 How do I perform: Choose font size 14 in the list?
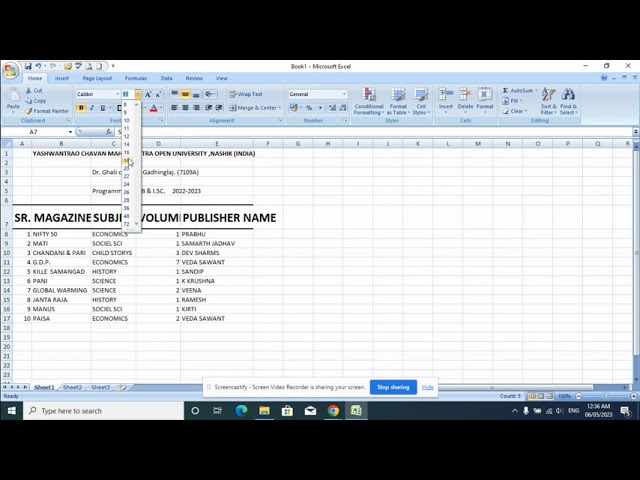127,144
